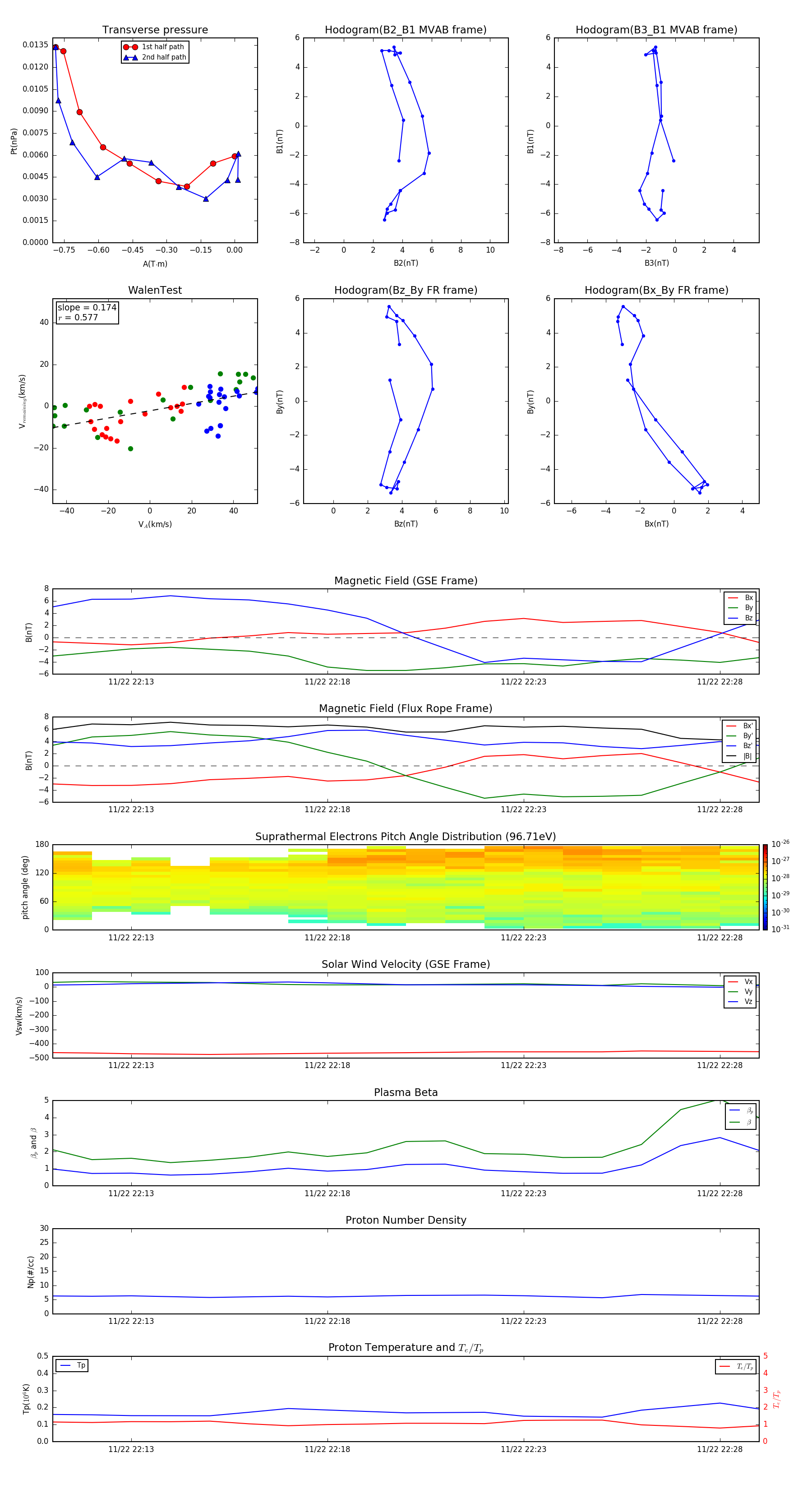Screen dimensions: 812x1489
Task: Click the '−0.75' tick on A axis
Action: coord(64,250)
